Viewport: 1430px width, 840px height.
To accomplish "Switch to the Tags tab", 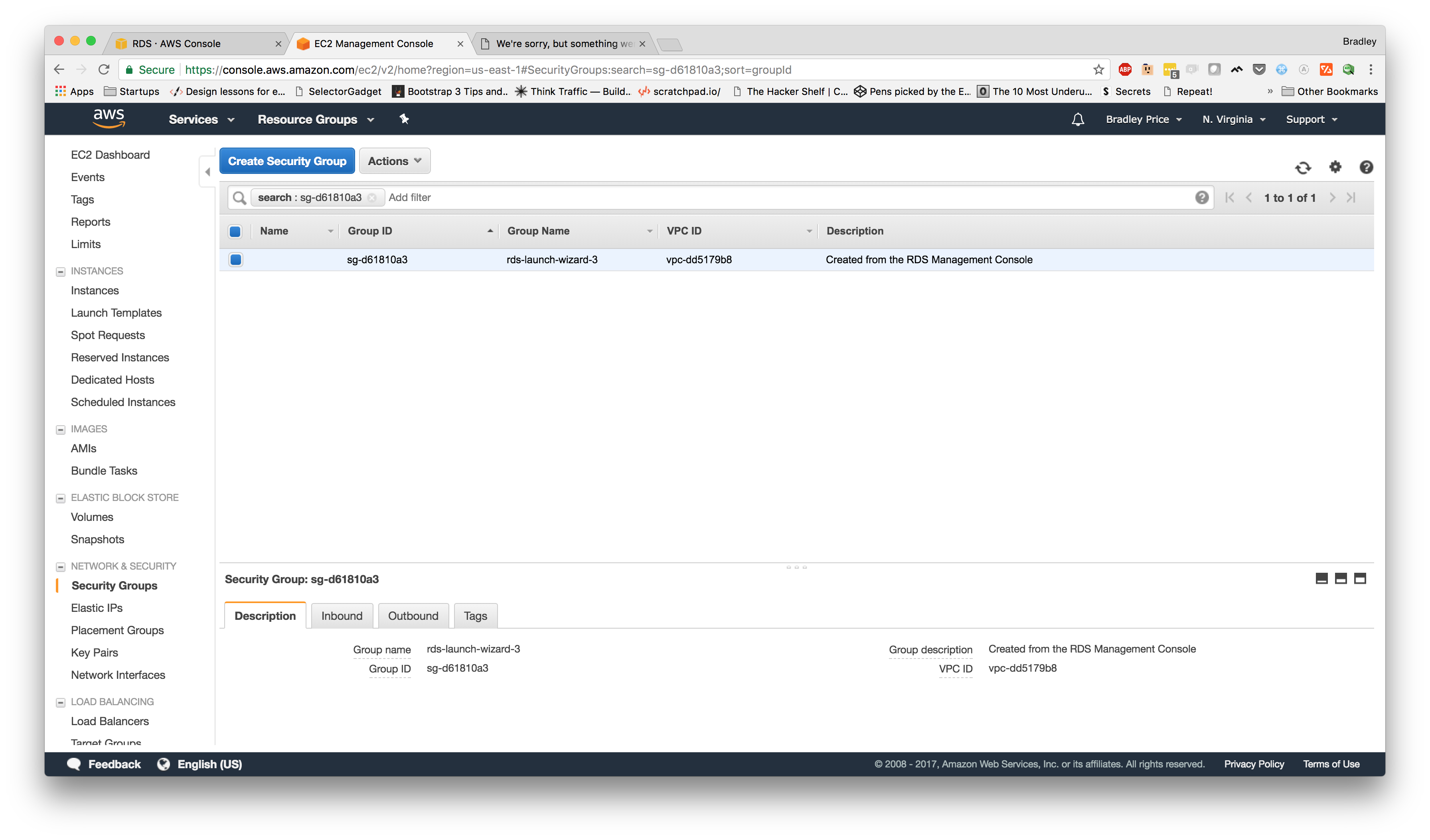I will click(x=475, y=615).
